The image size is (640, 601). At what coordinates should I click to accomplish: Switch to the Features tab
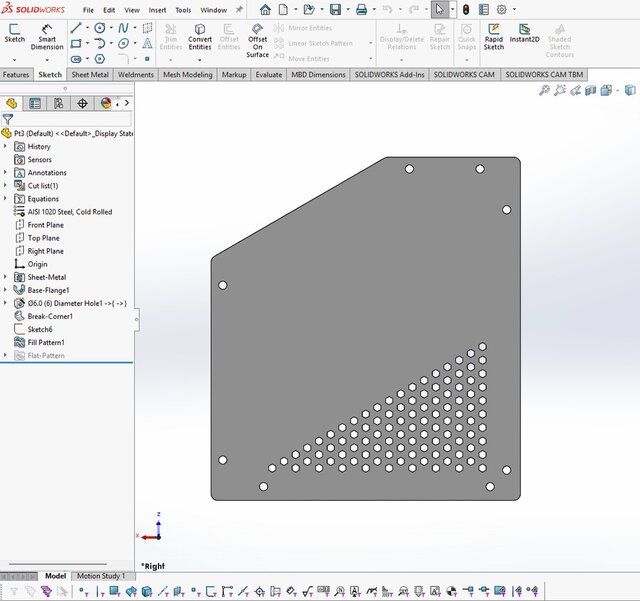click(x=16, y=75)
